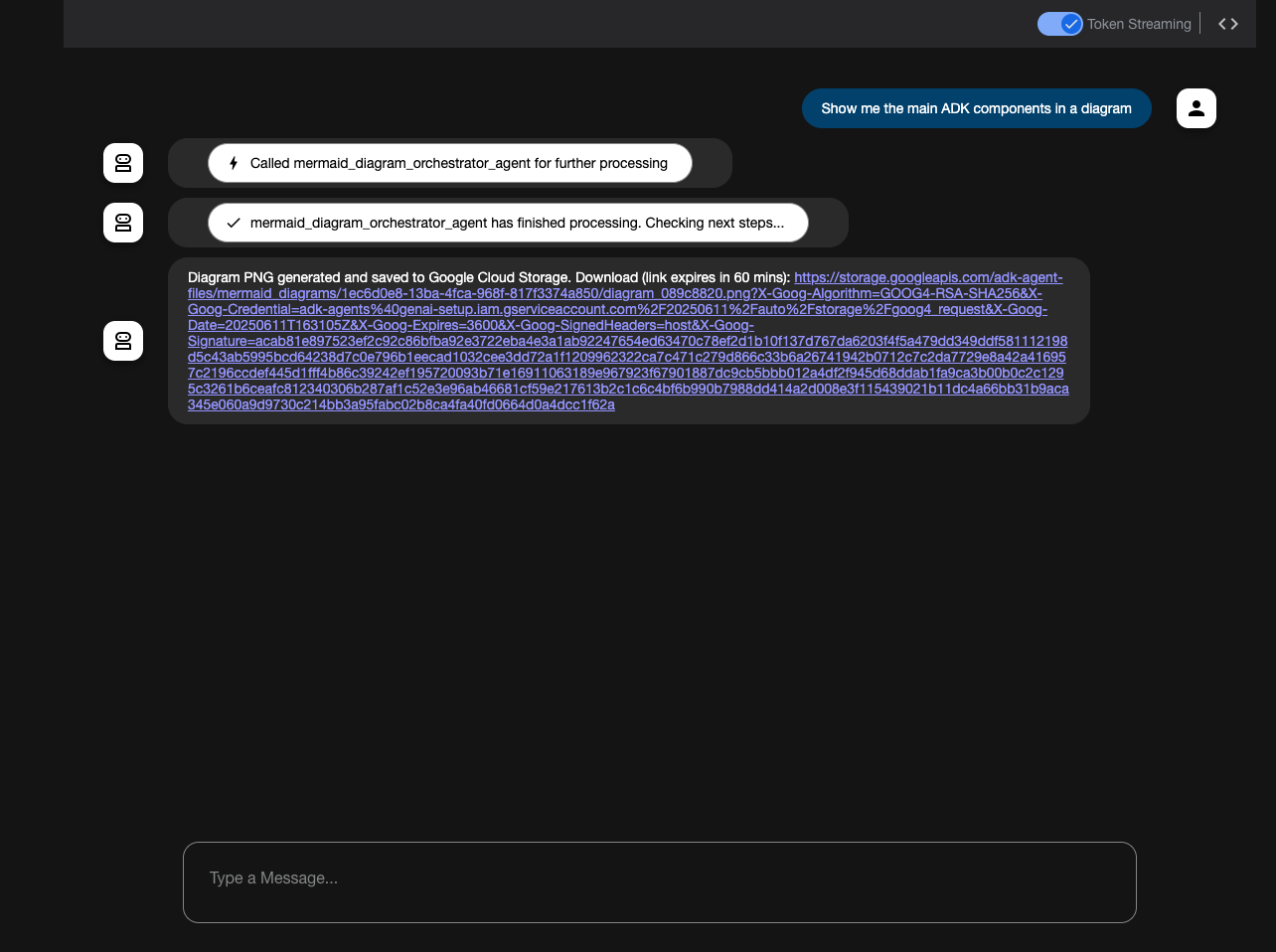
Task: Click the checkmark knob on the streaming switch
Action: 1071,24
